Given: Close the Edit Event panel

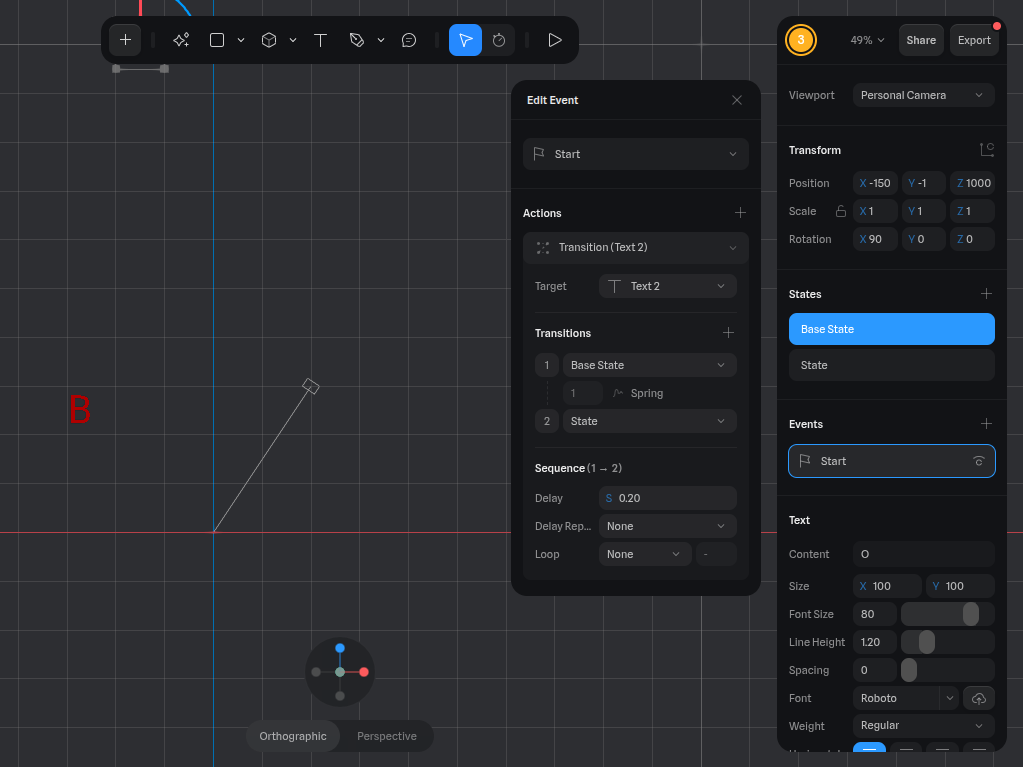Looking at the screenshot, I should [x=737, y=100].
